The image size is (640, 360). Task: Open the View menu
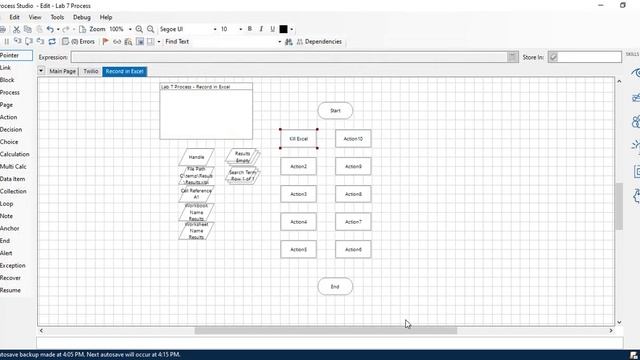pos(35,17)
